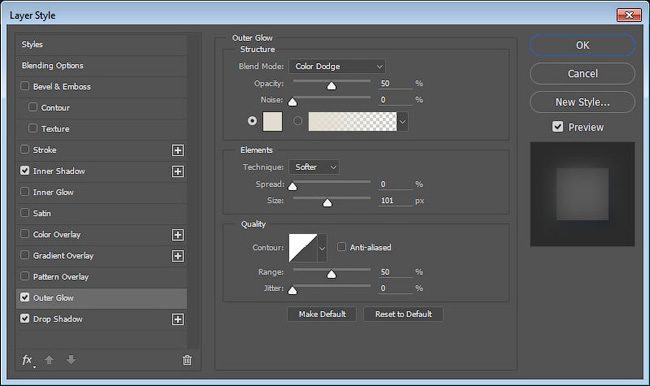Viewport: 650px width, 386px height.
Task: Open the Blend Mode Color Dodge dropdown
Action: (x=337, y=66)
